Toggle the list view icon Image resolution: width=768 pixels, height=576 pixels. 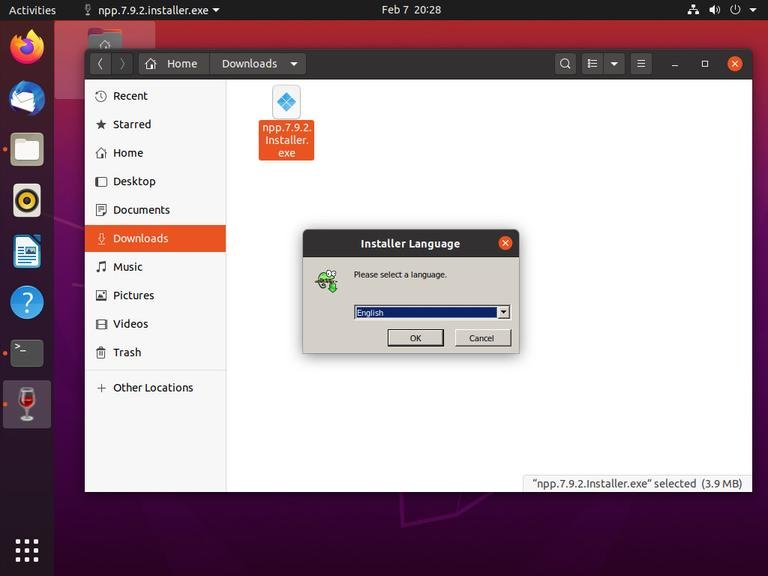(x=593, y=63)
